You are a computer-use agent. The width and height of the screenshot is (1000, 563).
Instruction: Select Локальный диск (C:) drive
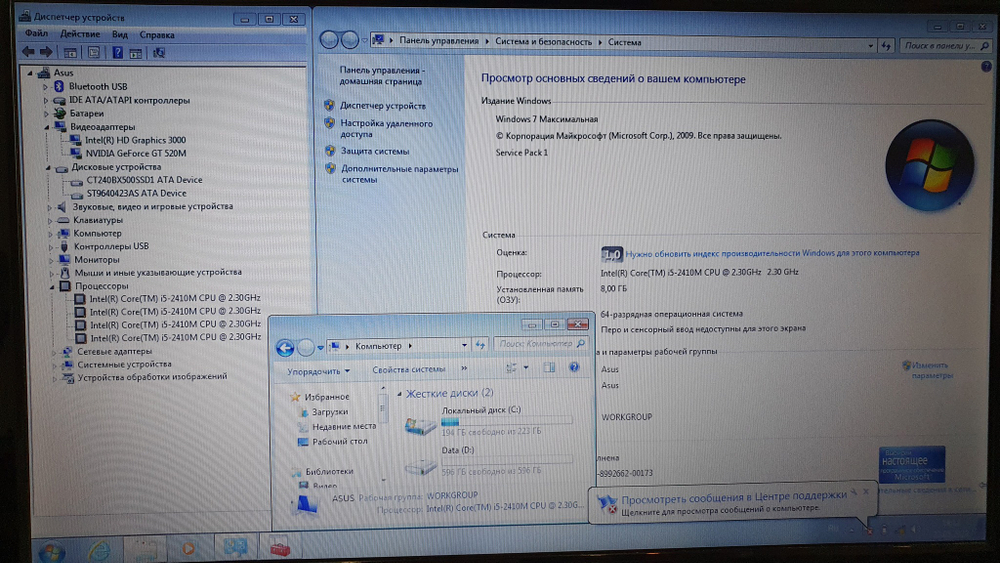tap(488, 421)
